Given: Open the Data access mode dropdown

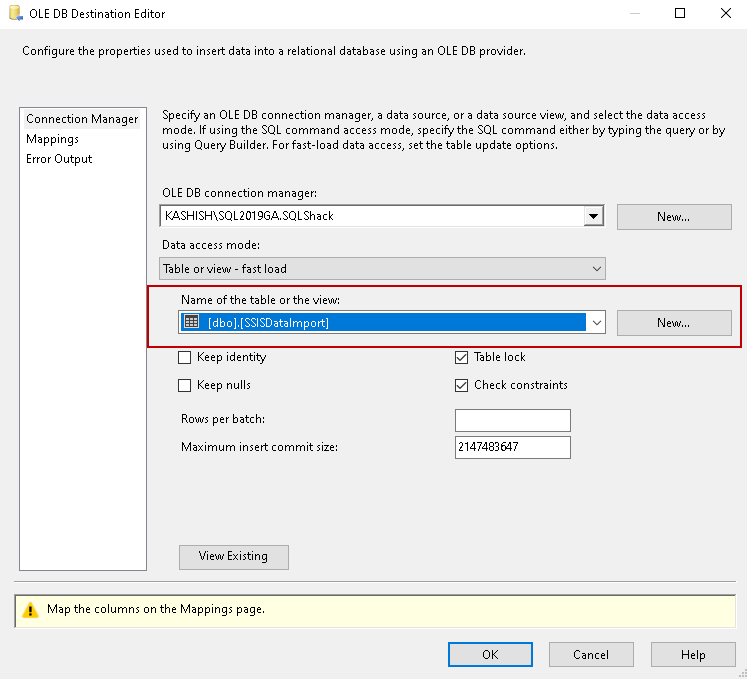Looking at the screenshot, I should pyautogui.click(x=597, y=268).
